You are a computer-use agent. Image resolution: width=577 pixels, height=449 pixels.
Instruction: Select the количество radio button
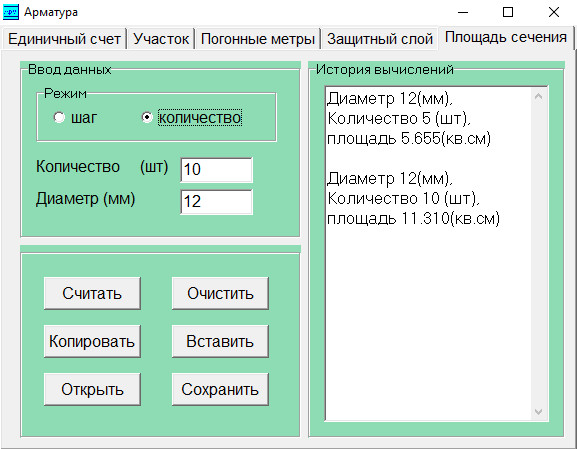coord(147,117)
